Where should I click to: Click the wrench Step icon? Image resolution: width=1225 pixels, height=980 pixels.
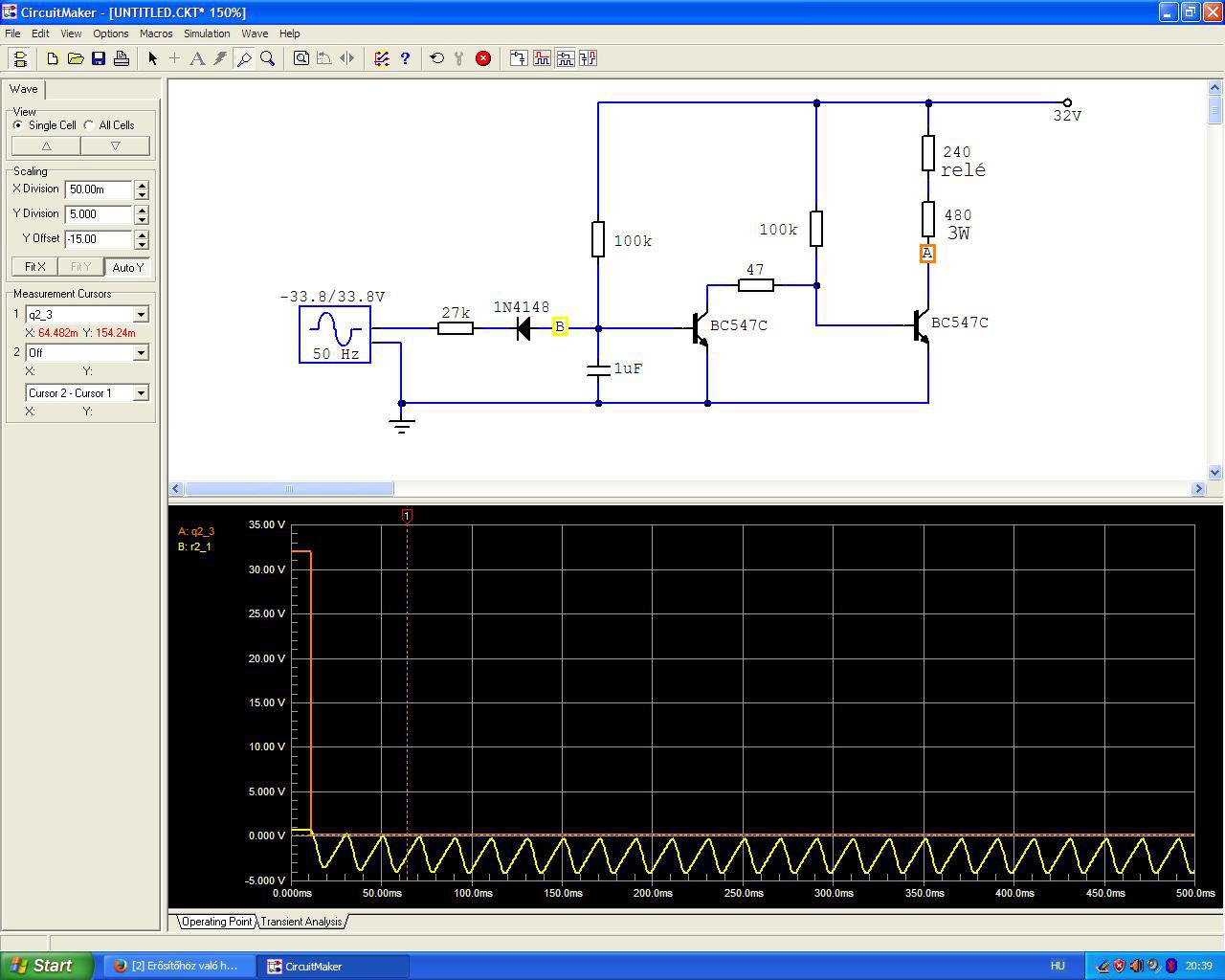(x=459, y=58)
